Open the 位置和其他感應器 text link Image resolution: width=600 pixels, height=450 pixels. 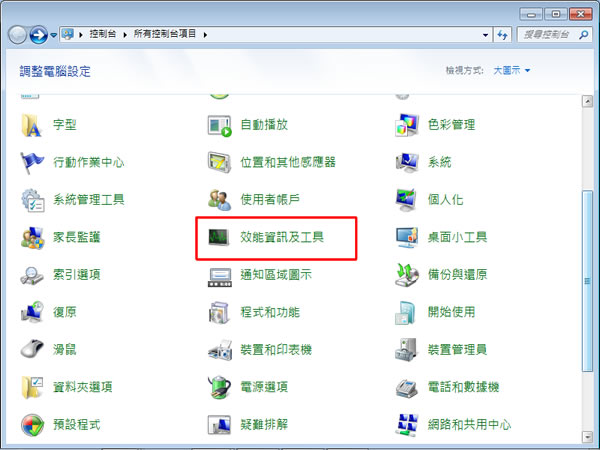pyautogui.click(x=288, y=162)
